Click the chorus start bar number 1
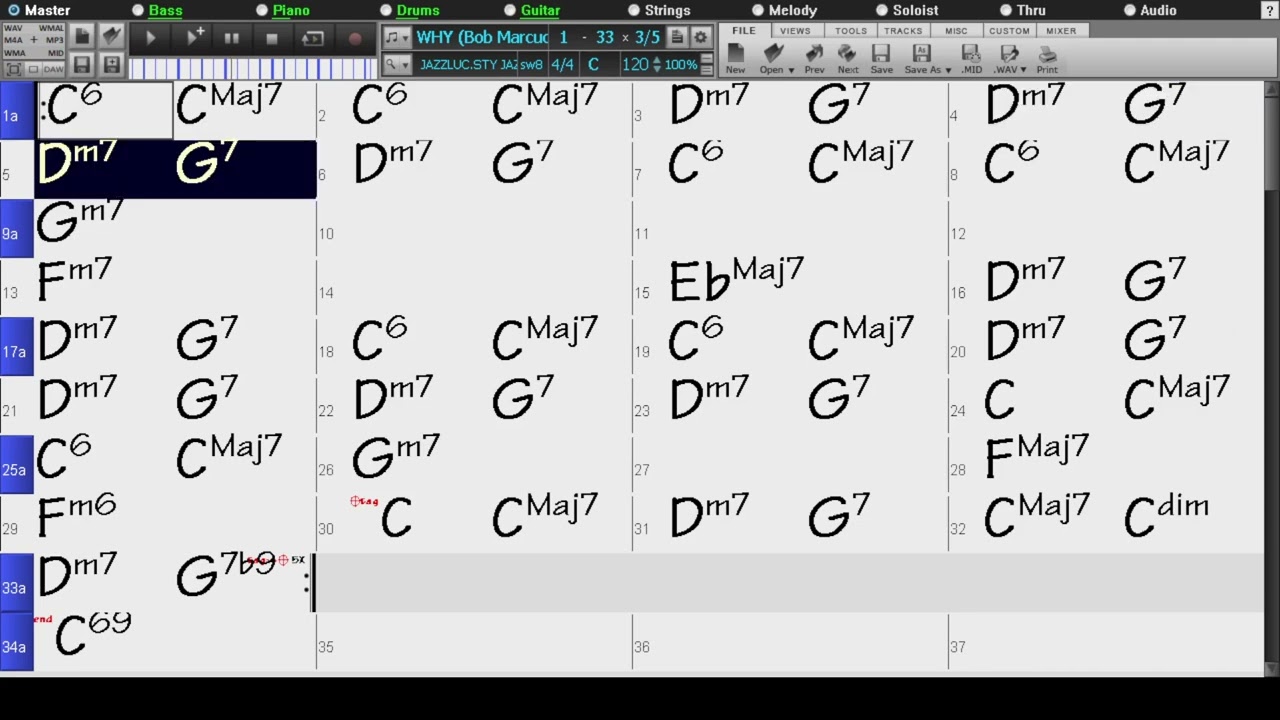 click(x=563, y=37)
